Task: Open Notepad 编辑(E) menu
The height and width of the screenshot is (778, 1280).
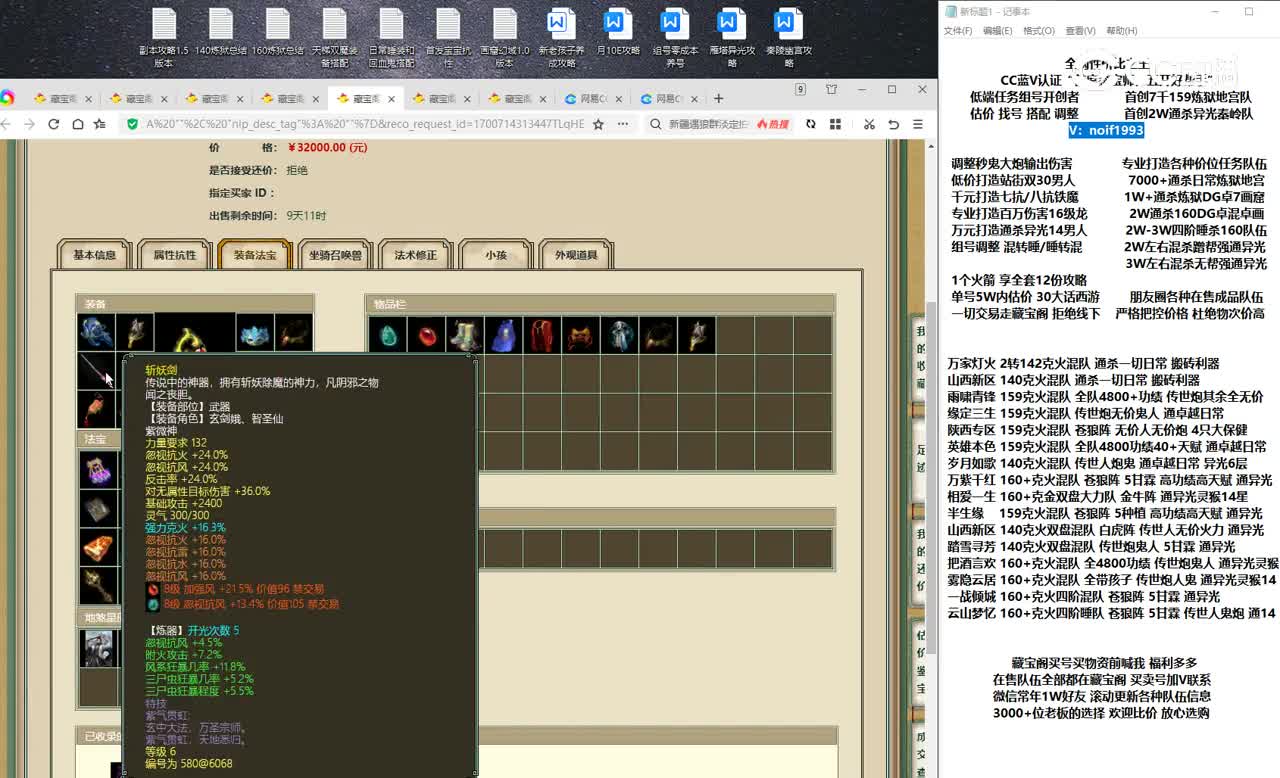Action: coord(997,31)
